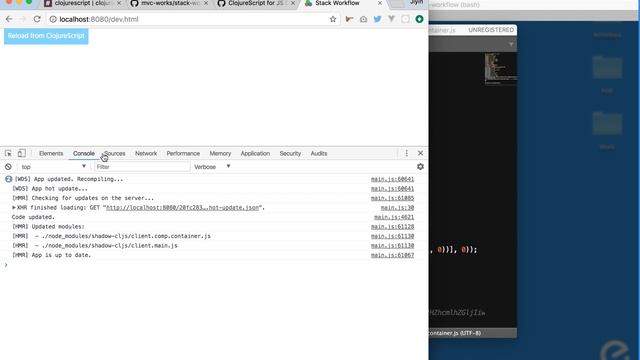The width and height of the screenshot is (640, 360).
Task: Open the Security tab
Action: (290, 153)
